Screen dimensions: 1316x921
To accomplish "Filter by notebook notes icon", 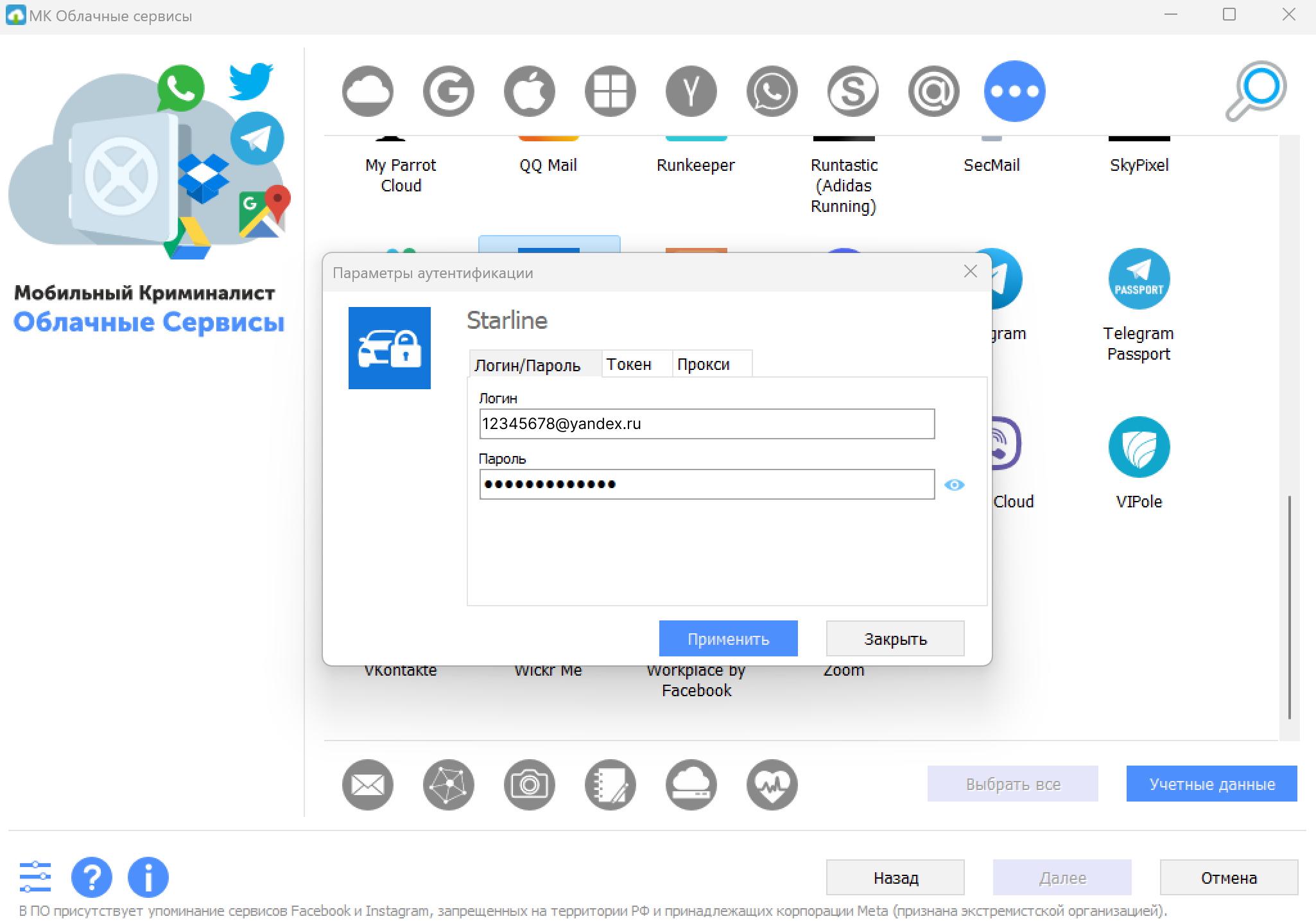I will [x=610, y=784].
